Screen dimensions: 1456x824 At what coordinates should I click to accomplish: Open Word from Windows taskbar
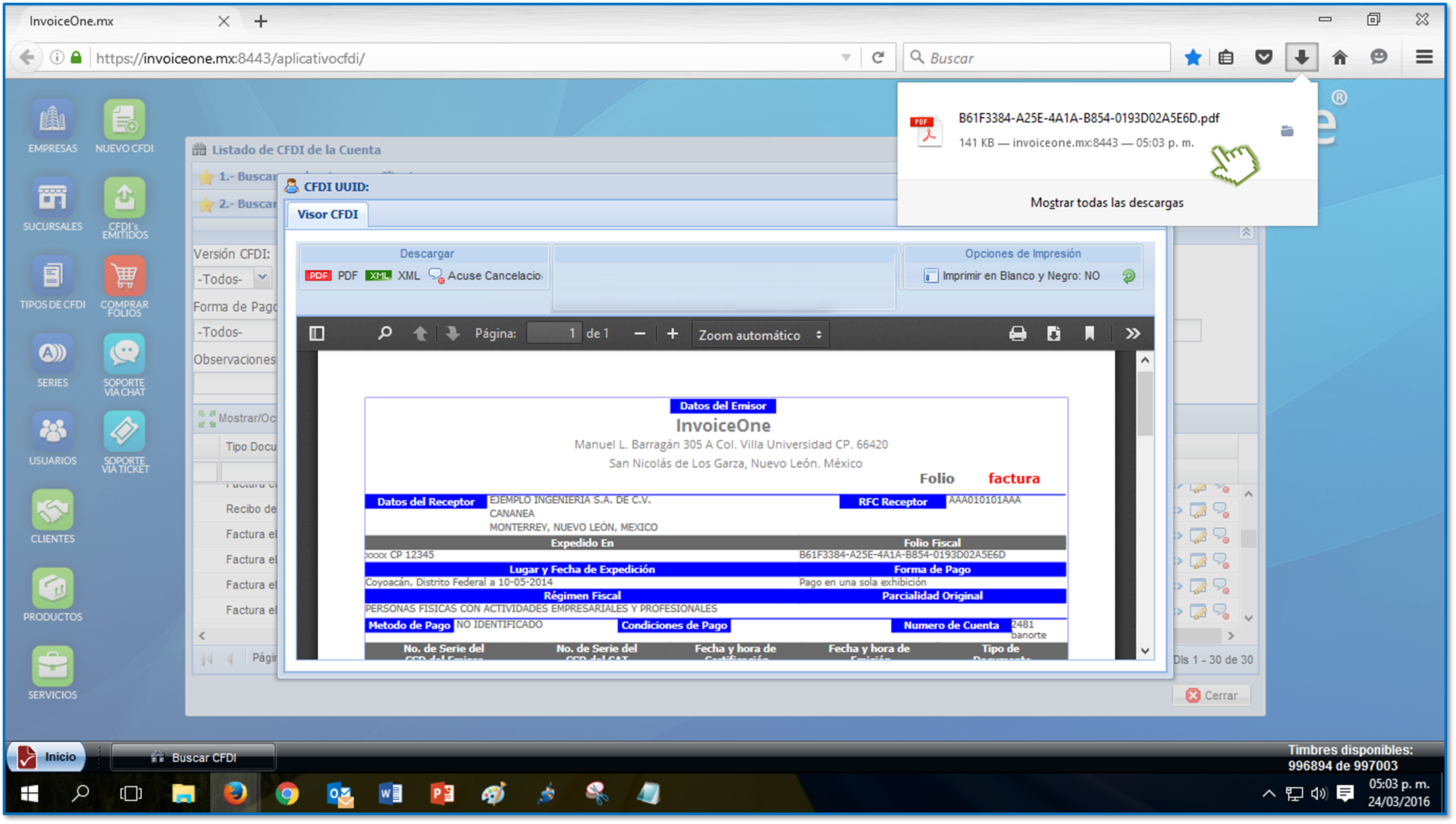click(x=391, y=794)
